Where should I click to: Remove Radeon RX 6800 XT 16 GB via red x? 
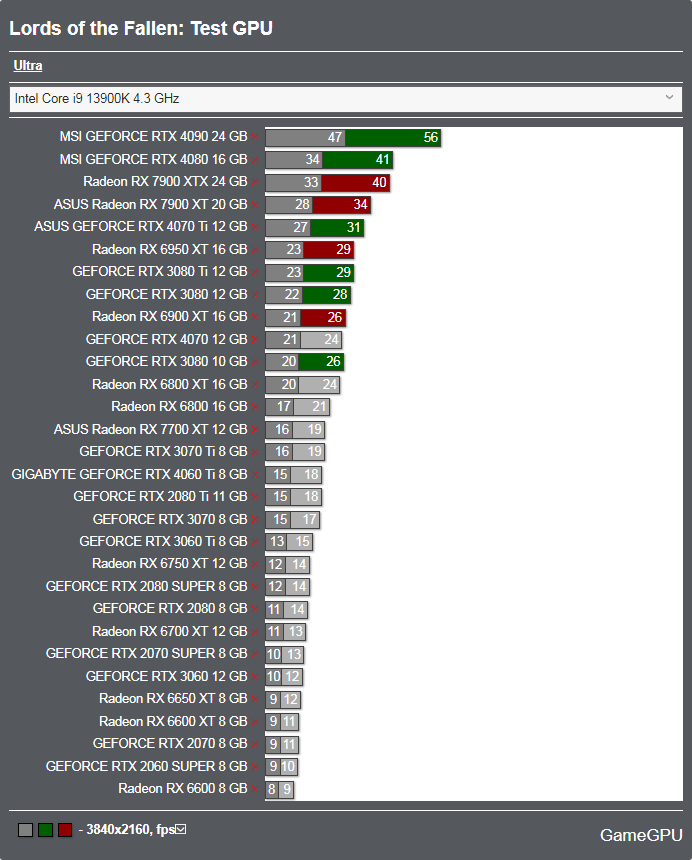coord(255,384)
